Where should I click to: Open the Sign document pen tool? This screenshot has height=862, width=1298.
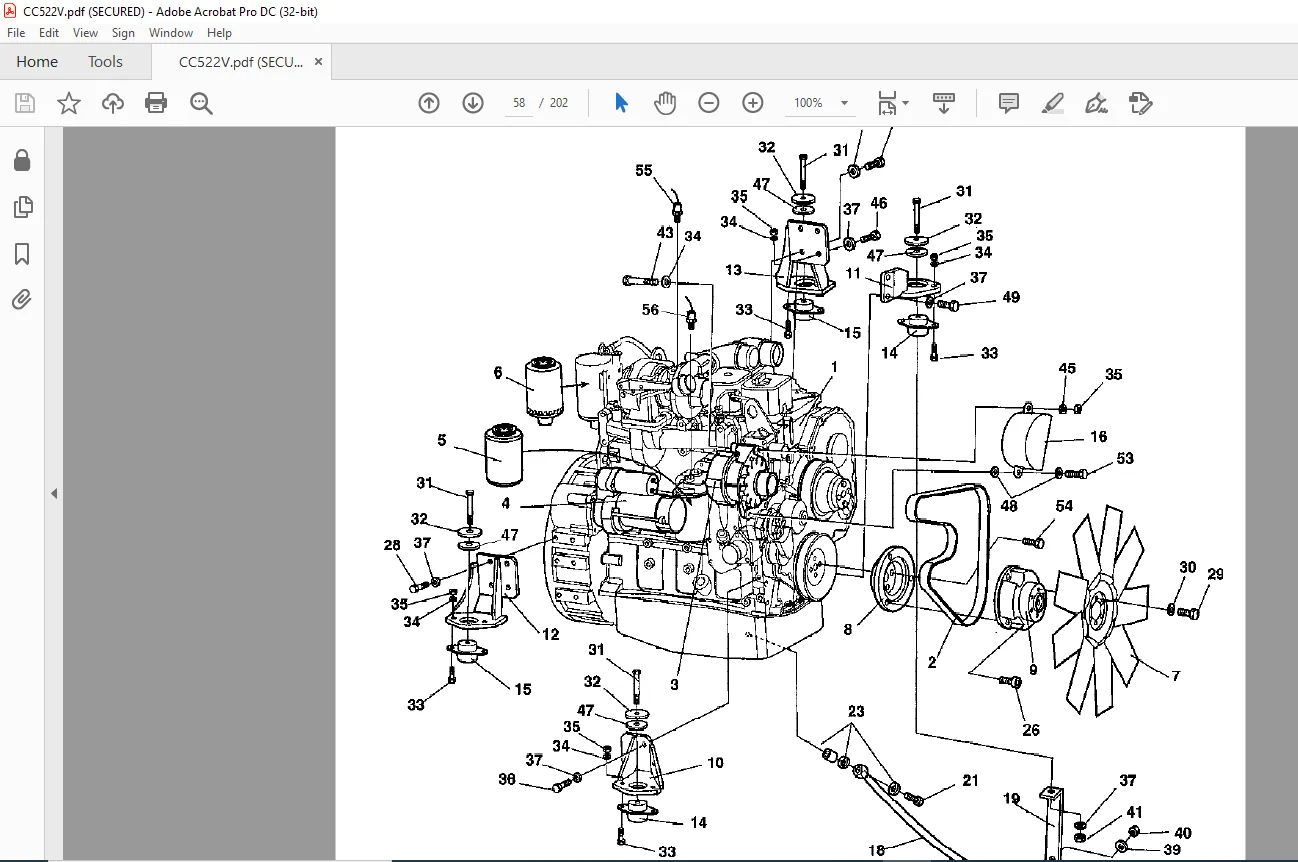pyautogui.click(x=1097, y=103)
